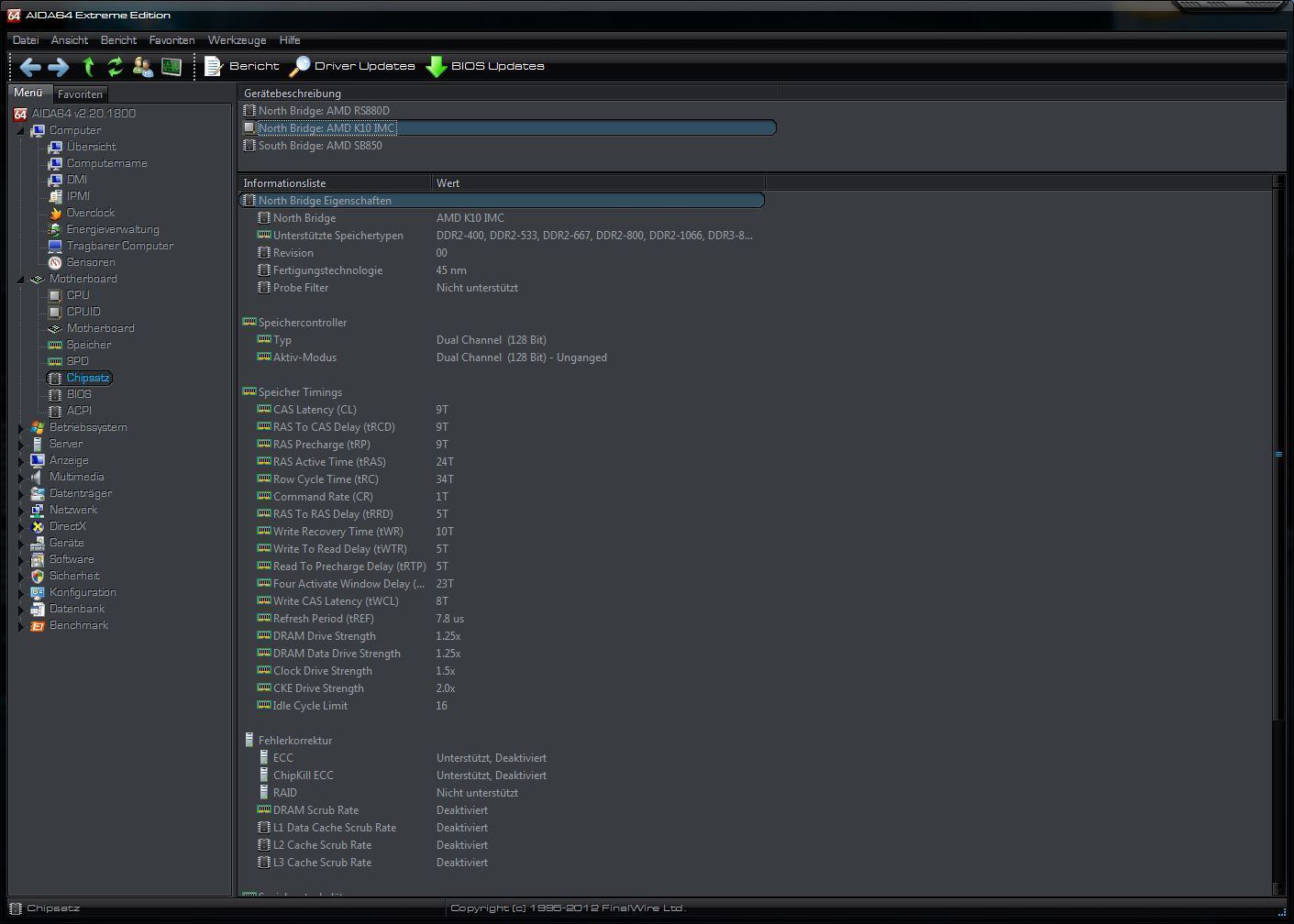
Task: Click the Back arrow toolbar icon
Action: [30, 67]
